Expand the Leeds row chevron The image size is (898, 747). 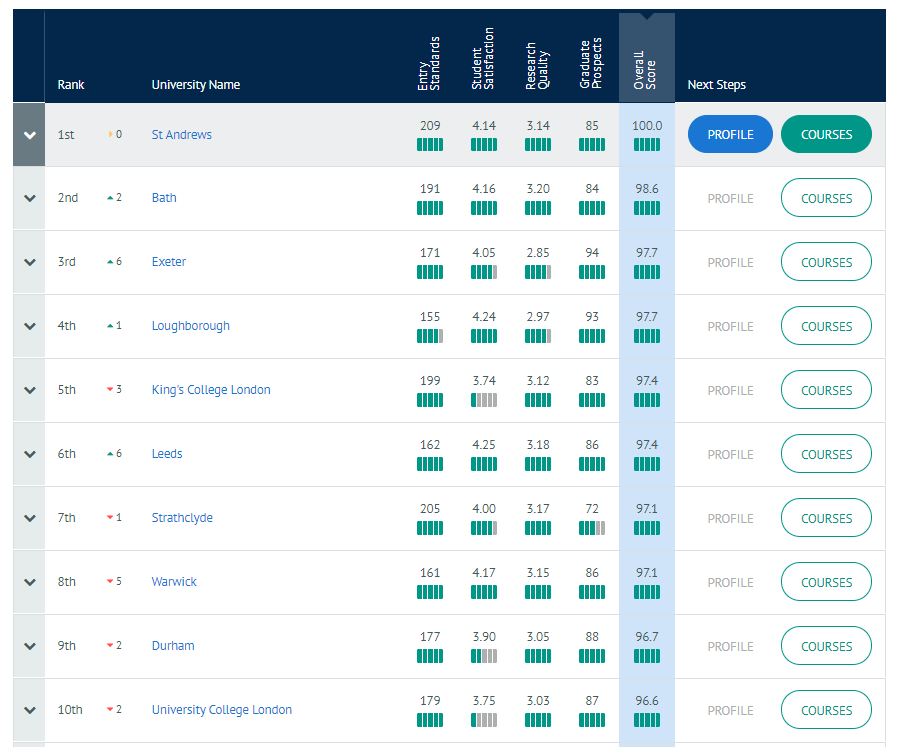[30, 454]
